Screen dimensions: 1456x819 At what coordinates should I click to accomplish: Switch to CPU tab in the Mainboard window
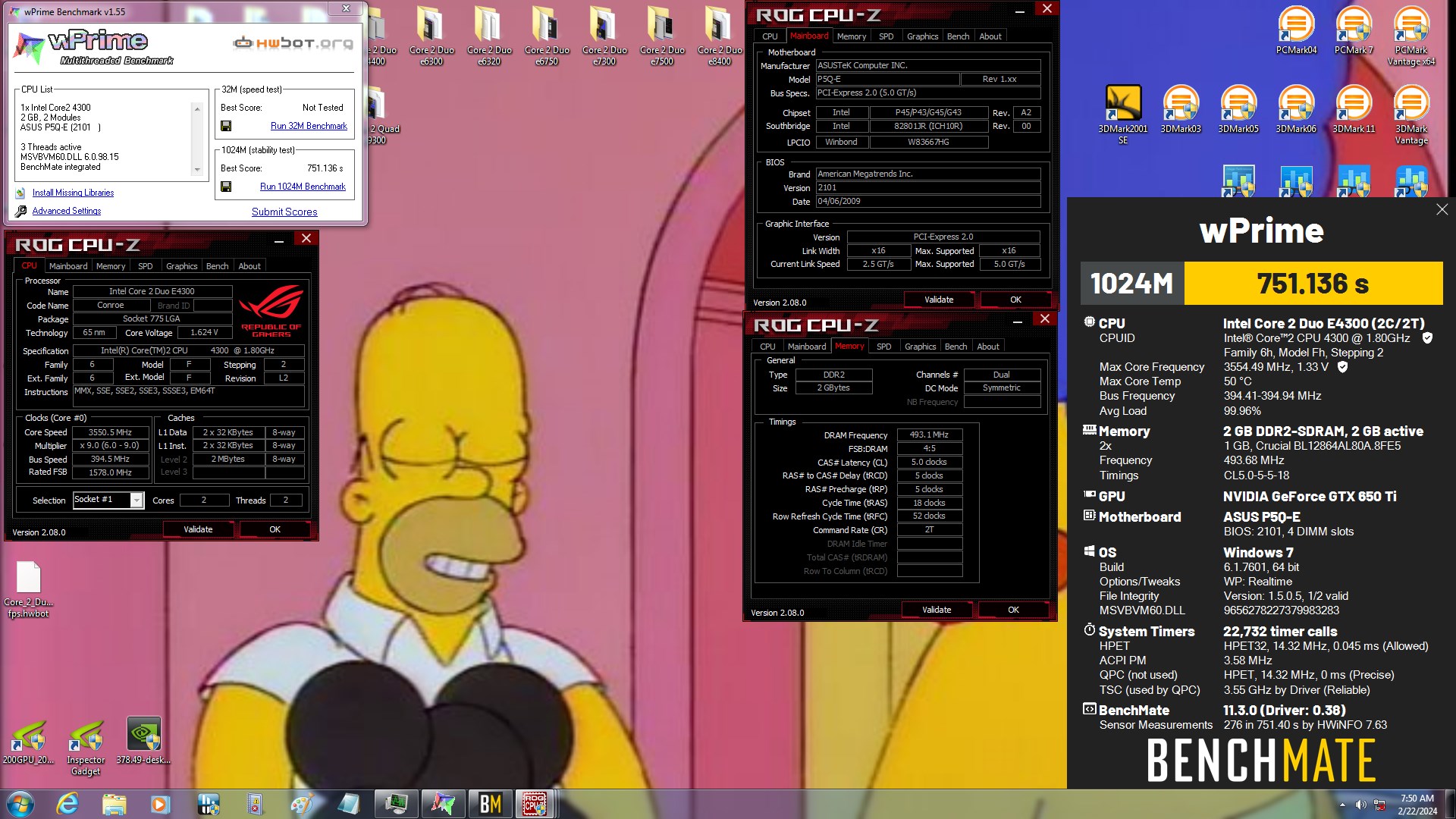pyautogui.click(x=770, y=36)
